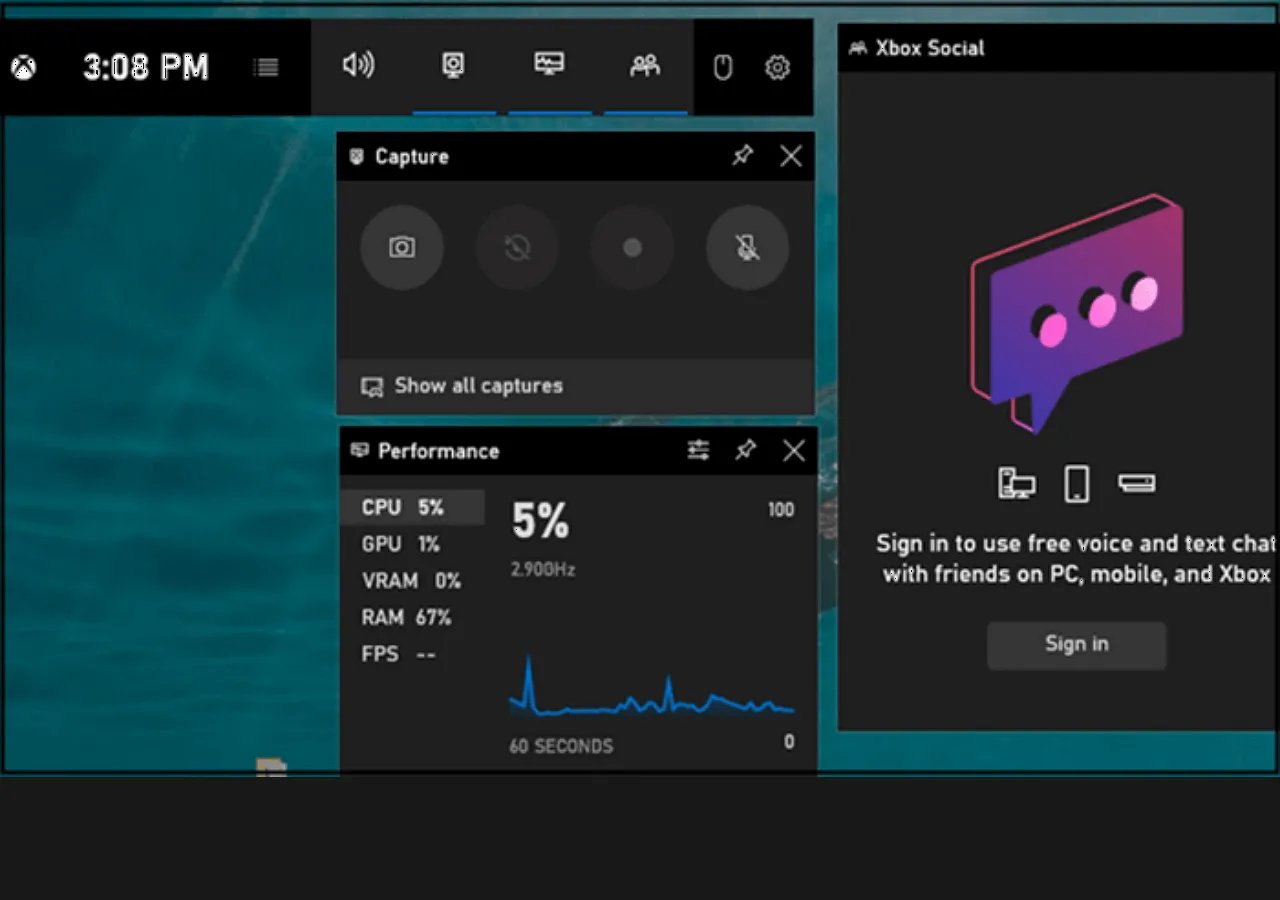Click Show all captures
The height and width of the screenshot is (900, 1280).
click(x=477, y=386)
